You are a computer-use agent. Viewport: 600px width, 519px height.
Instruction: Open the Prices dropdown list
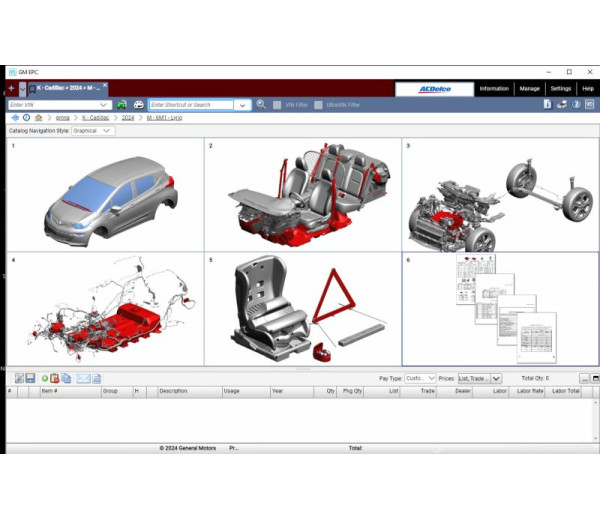[x=478, y=378]
